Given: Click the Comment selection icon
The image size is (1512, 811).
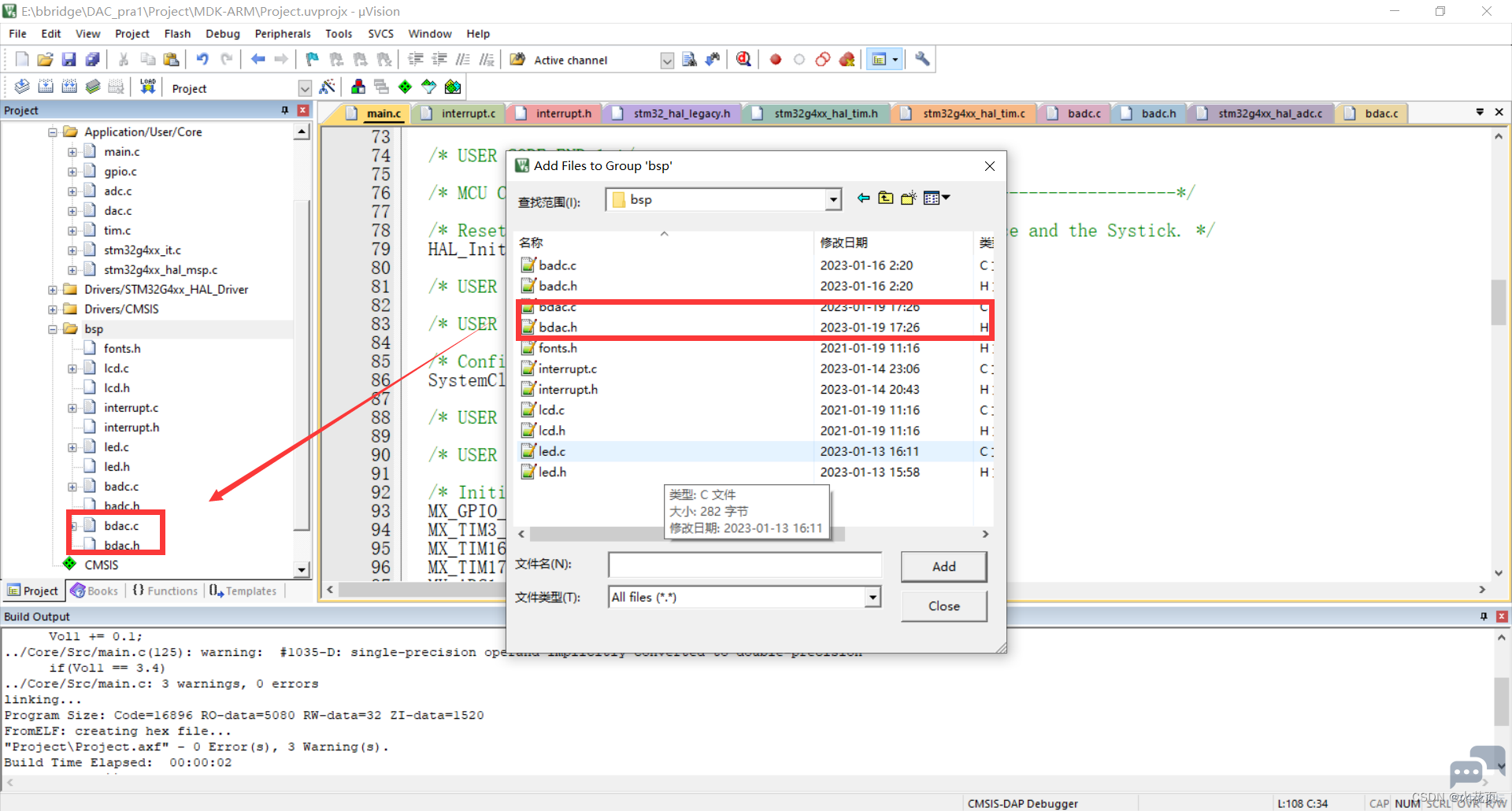Looking at the screenshot, I should (463, 60).
